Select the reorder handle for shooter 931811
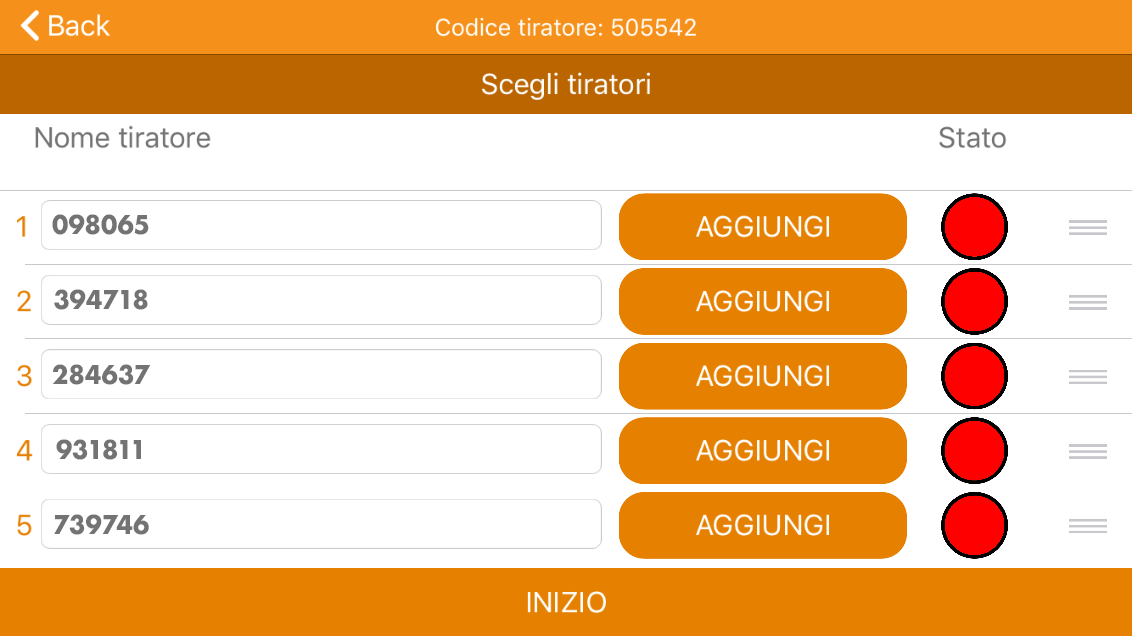1132x636 pixels. 1087,451
